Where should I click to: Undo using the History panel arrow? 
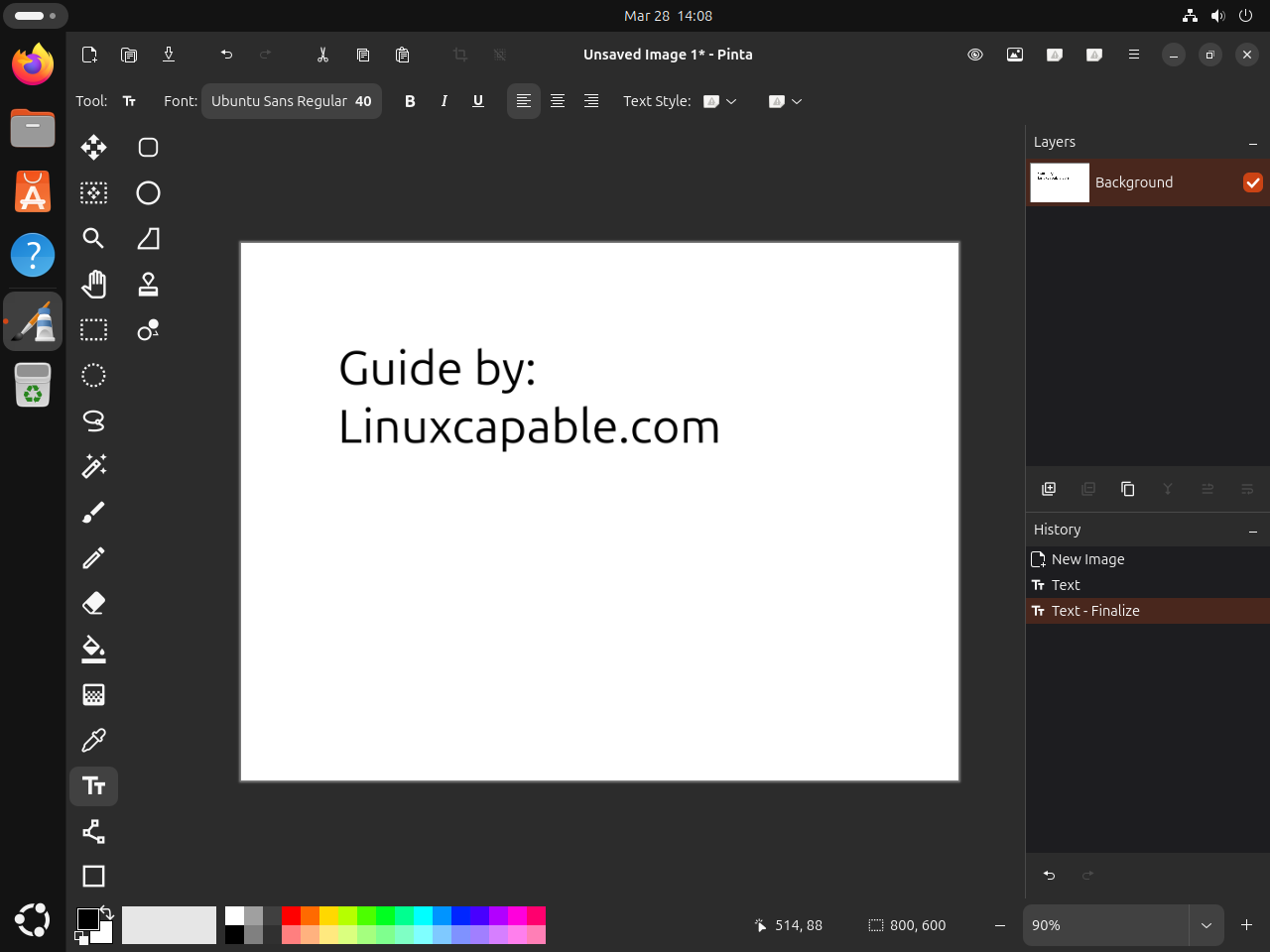coord(1049,876)
